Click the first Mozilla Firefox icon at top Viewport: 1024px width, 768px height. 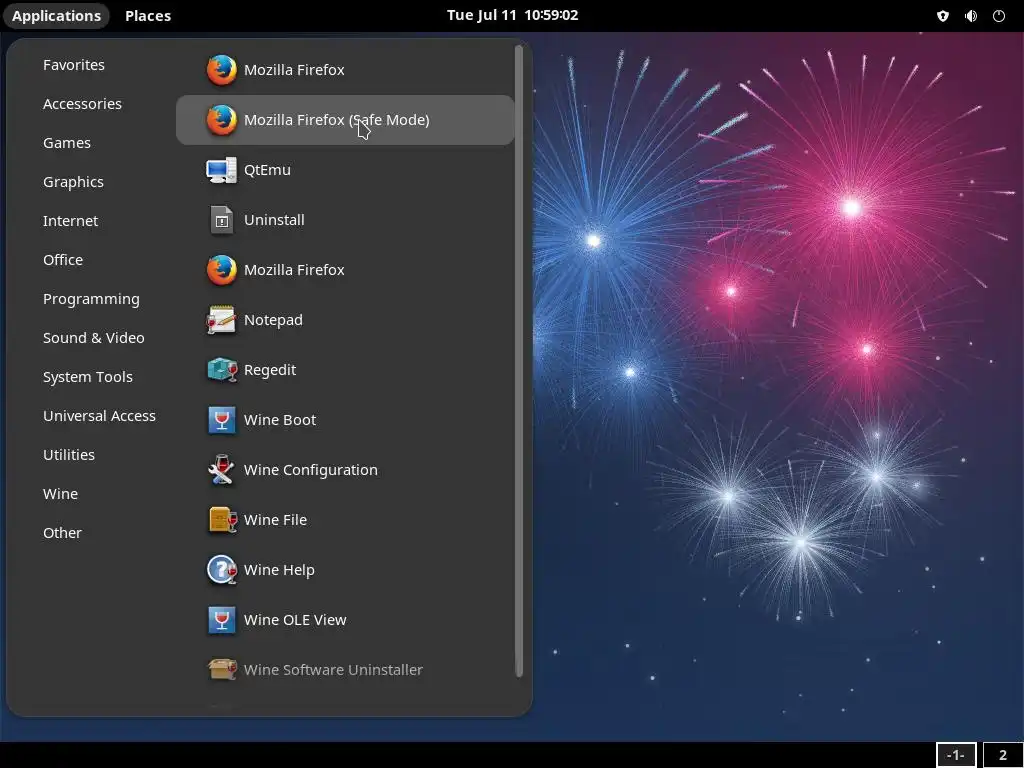tap(221, 70)
